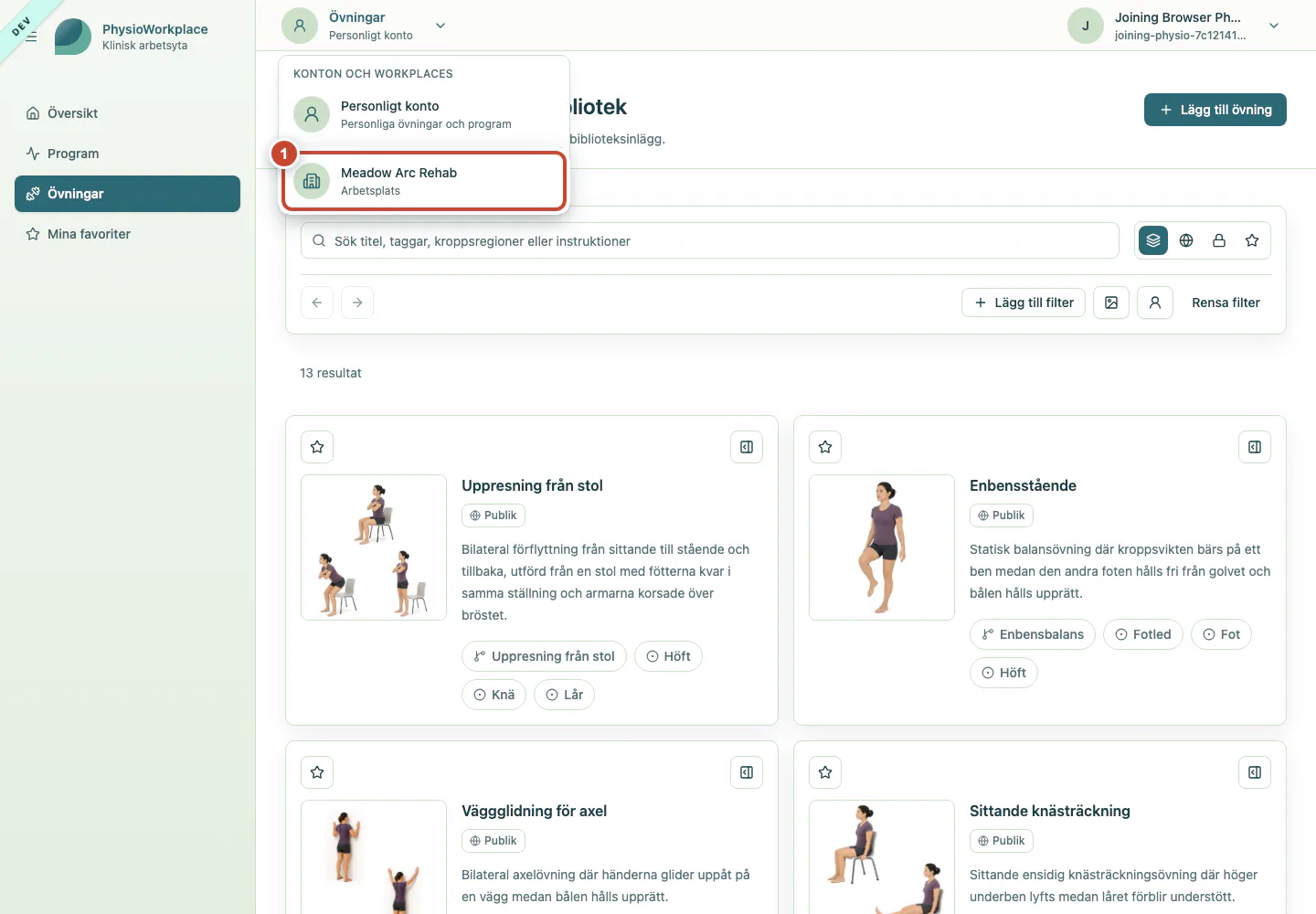Open side panel for Sittande knästräckning

tap(1255, 772)
